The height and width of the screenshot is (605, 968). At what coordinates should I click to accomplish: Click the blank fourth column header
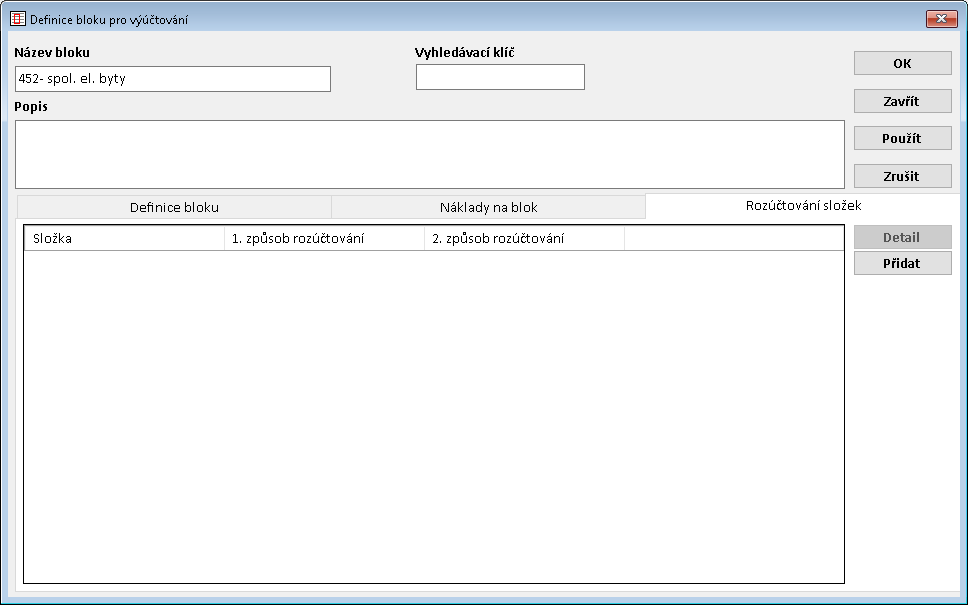click(733, 238)
